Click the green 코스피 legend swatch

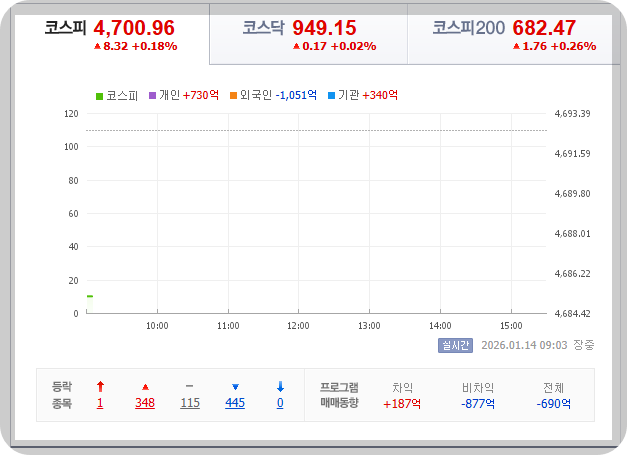tap(100, 96)
